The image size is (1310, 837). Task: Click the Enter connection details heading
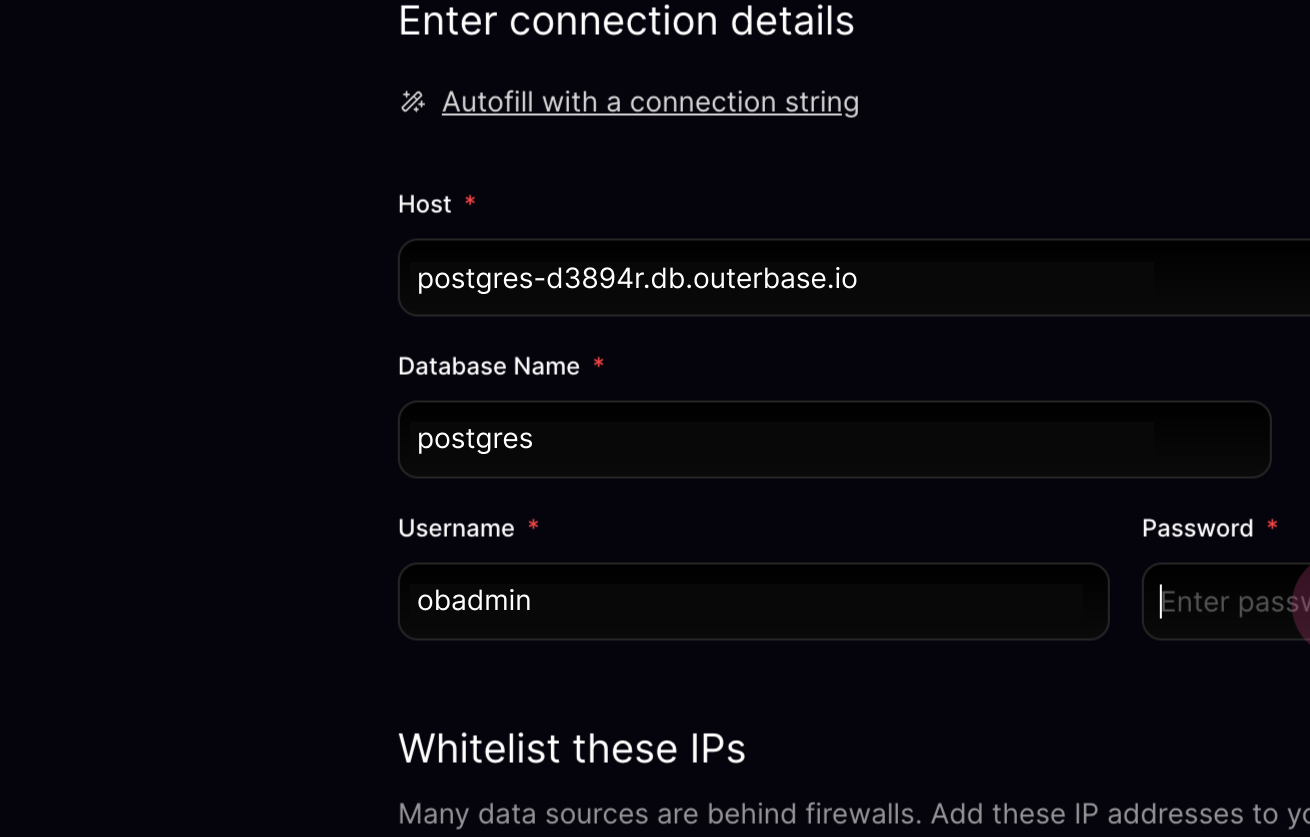pos(626,20)
